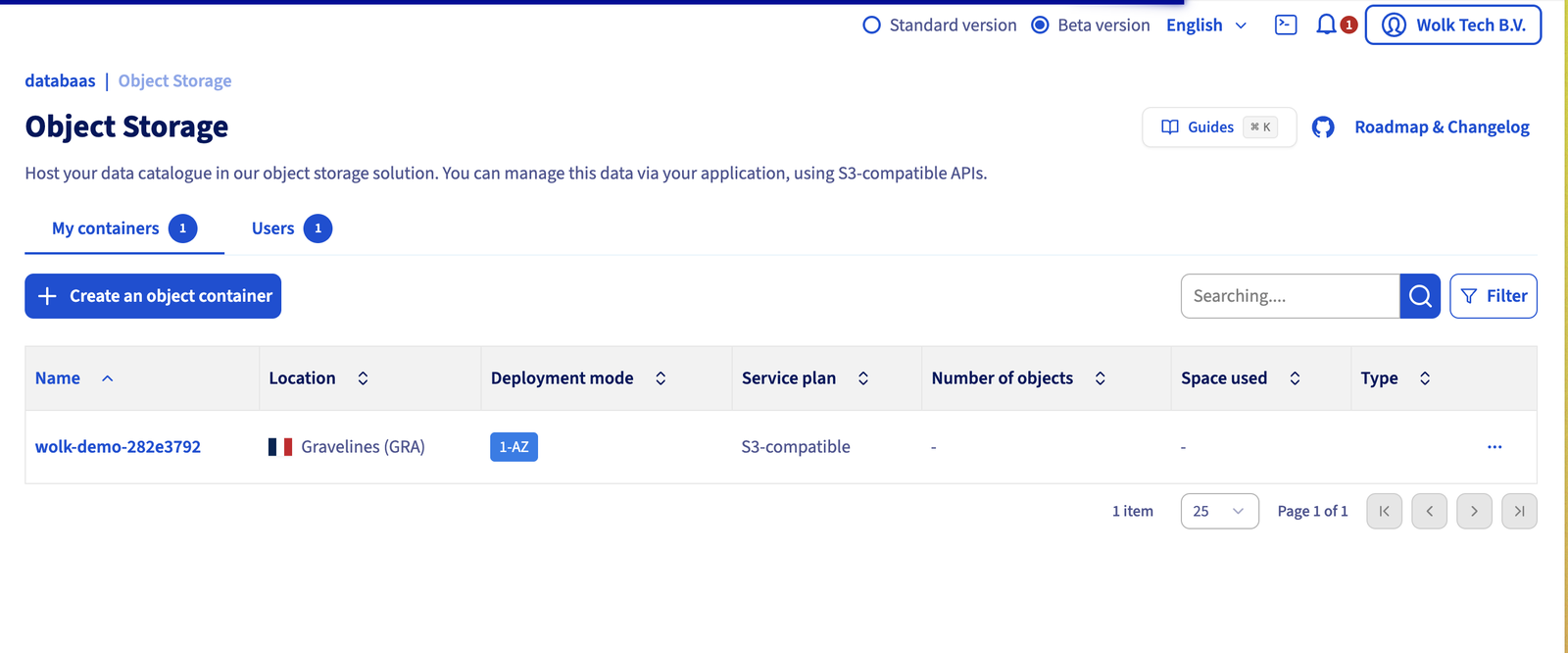Image resolution: width=1568 pixels, height=653 pixels.
Task: Go to previous page arrow
Action: point(1429,511)
